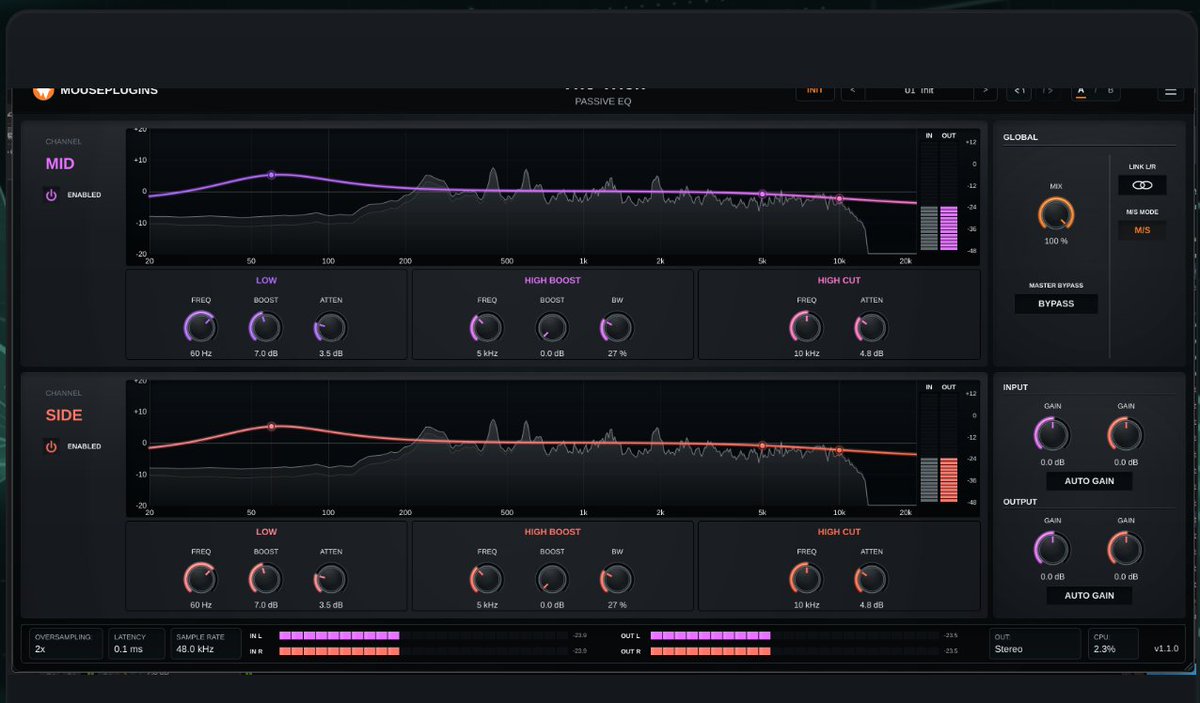Select the A comparison slot

pos(1081,91)
